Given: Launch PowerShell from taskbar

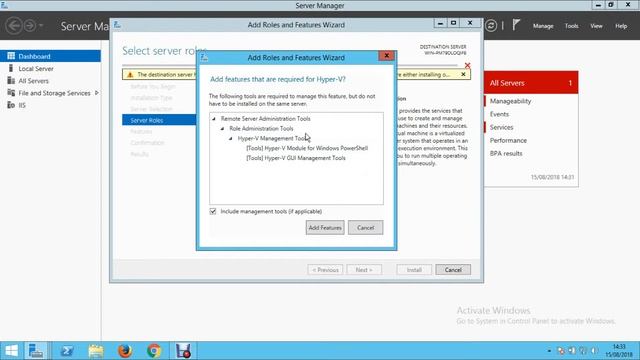Looking at the screenshot, I should 67,351.
